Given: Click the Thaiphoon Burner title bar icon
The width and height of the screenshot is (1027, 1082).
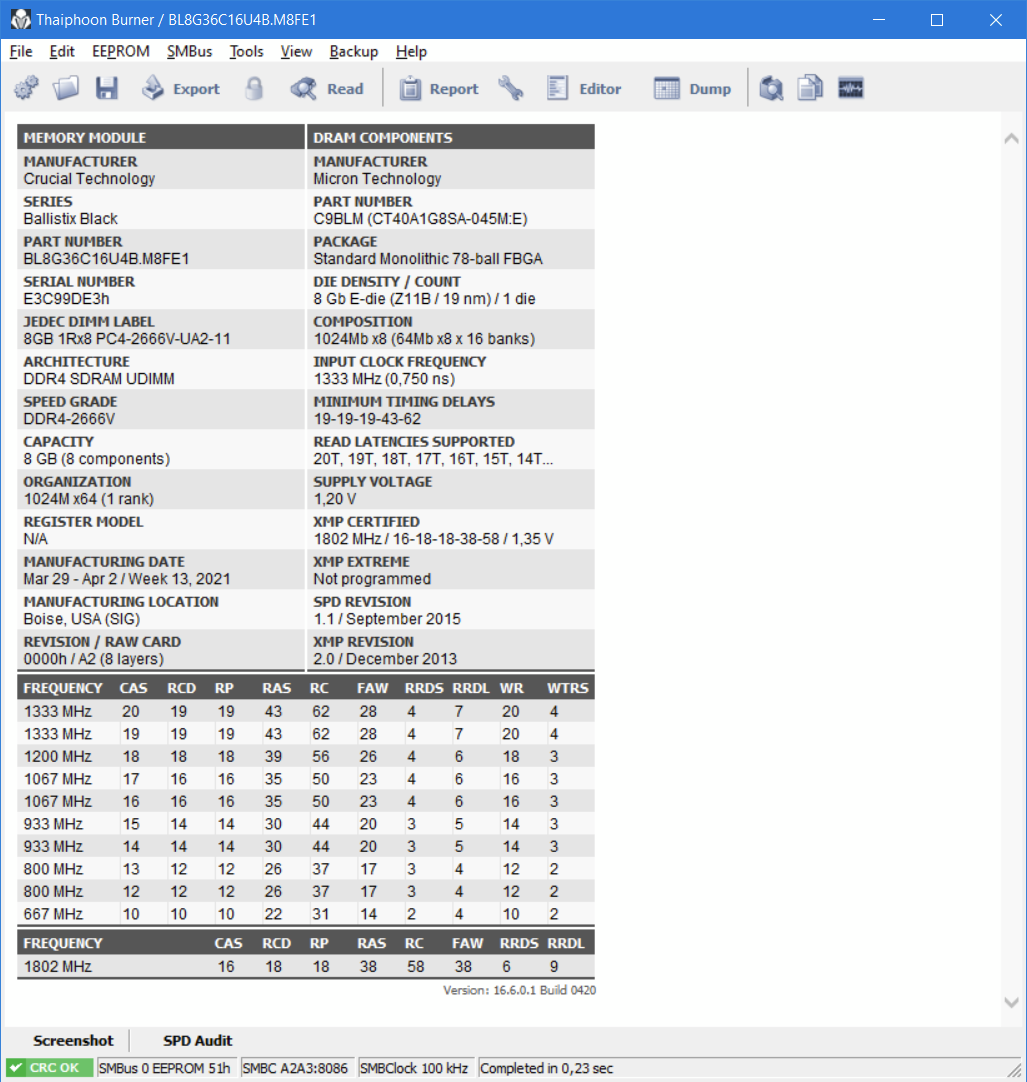Looking at the screenshot, I should click(21, 19).
